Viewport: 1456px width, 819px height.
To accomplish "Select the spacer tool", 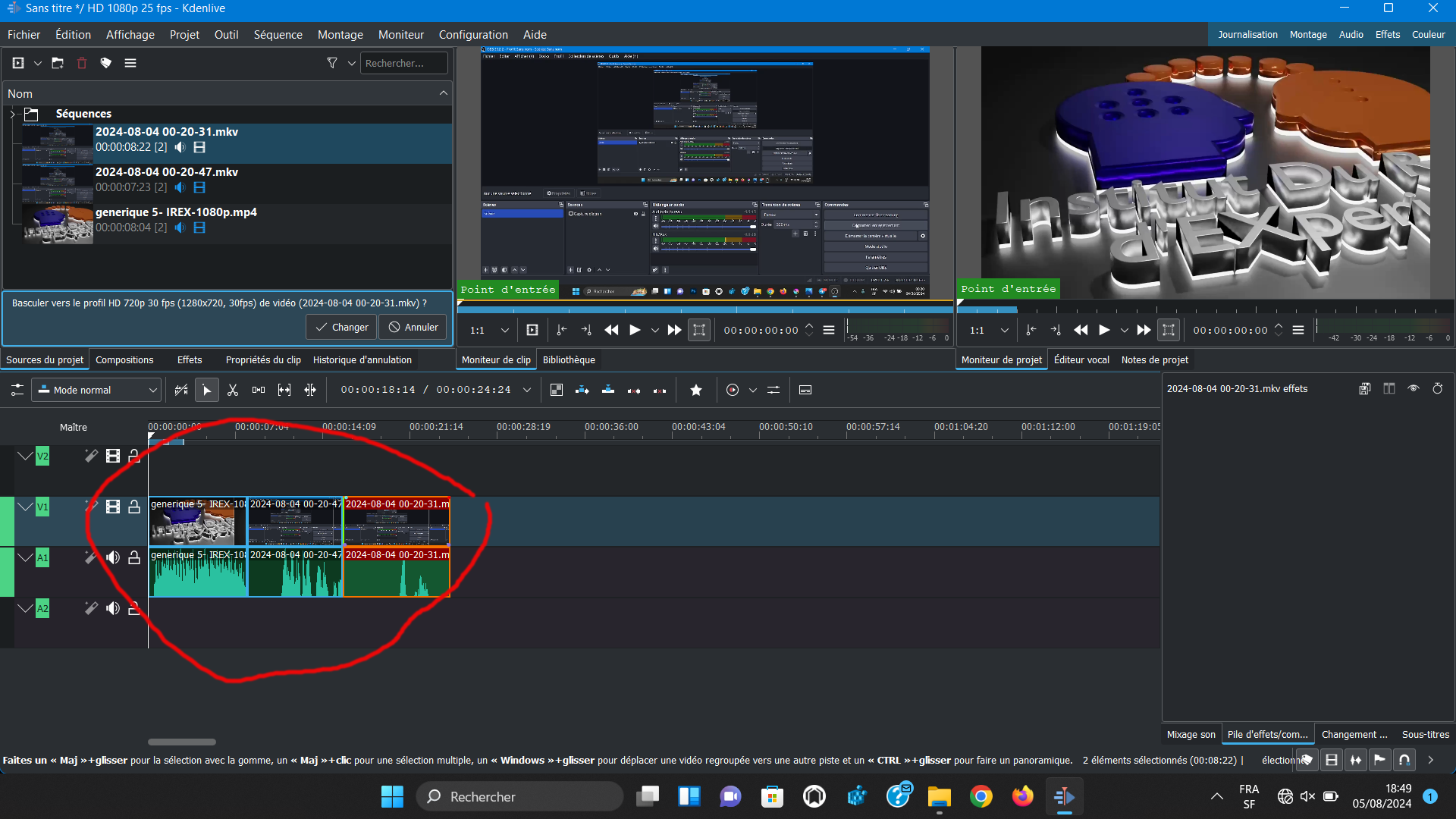I will tap(259, 390).
